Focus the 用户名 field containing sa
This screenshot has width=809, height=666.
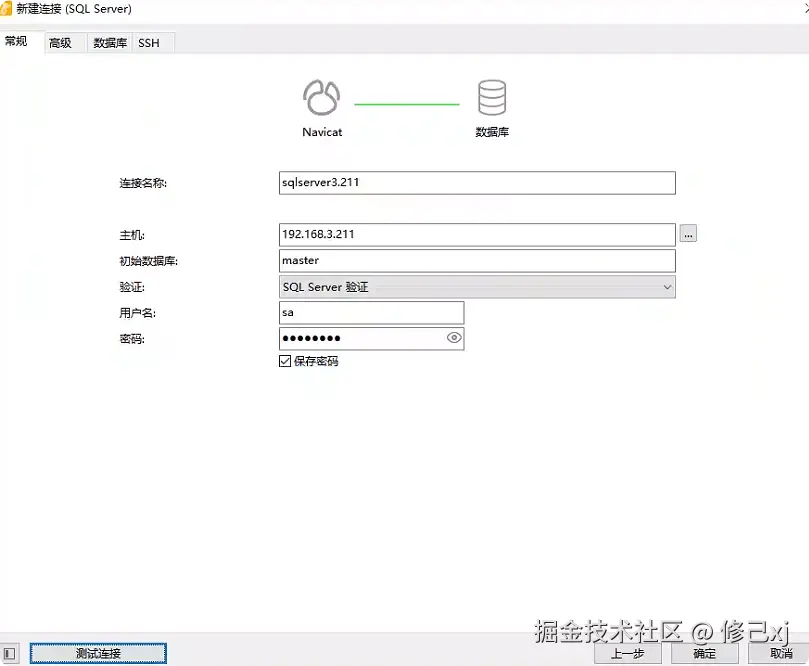371,313
